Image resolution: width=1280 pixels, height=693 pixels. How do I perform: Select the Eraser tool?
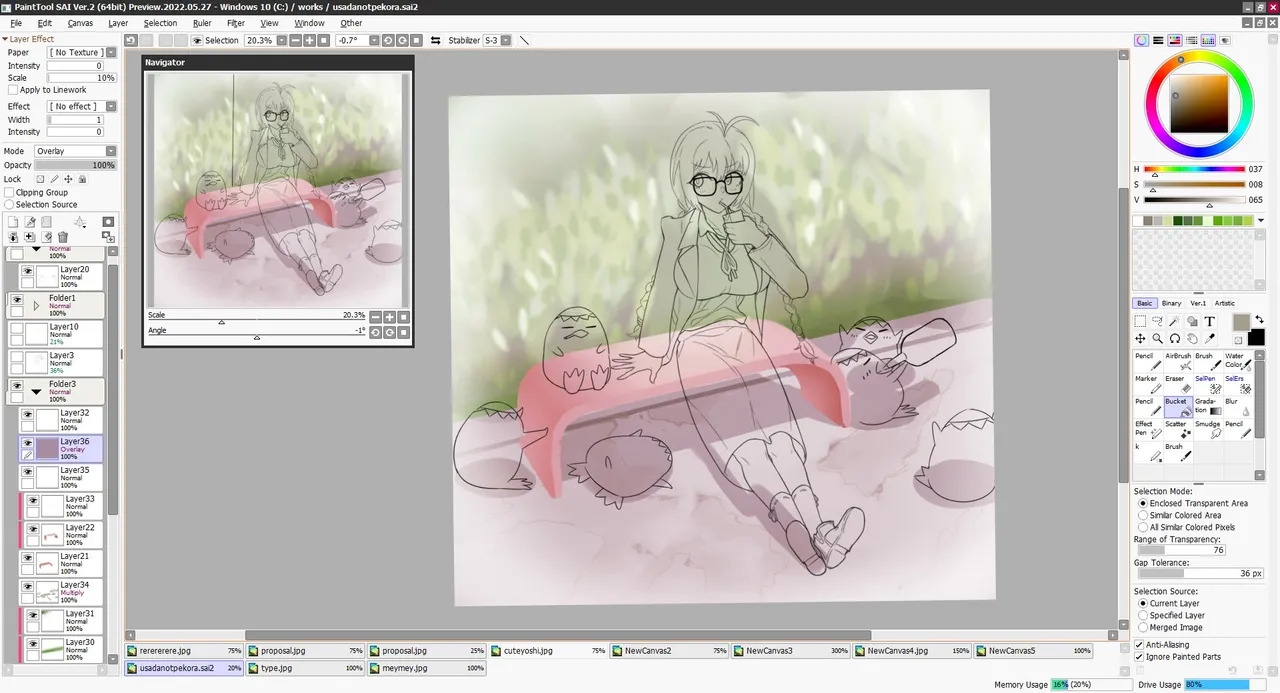tap(1177, 384)
